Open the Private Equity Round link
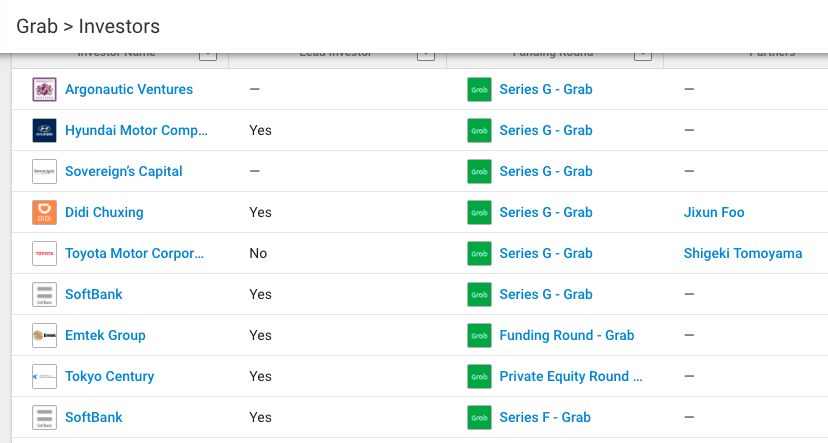Image resolution: width=828 pixels, height=443 pixels. tap(571, 376)
